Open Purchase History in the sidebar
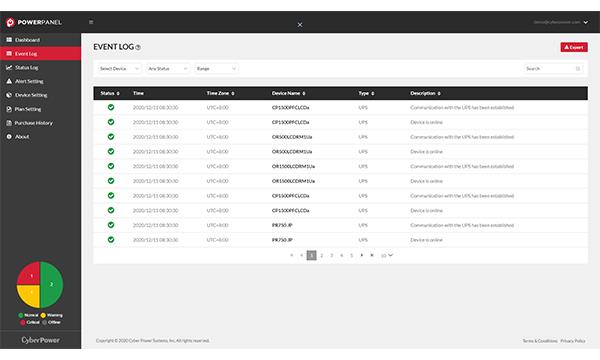 pyautogui.click(x=41, y=123)
